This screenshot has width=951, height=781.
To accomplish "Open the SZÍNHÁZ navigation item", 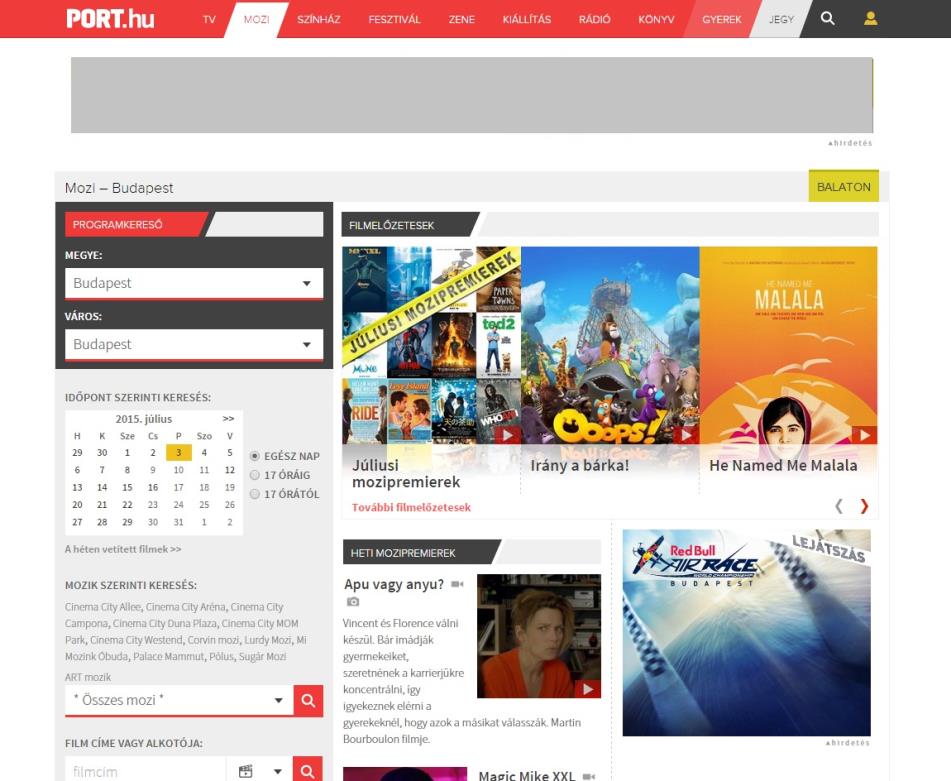I will (x=318, y=19).
